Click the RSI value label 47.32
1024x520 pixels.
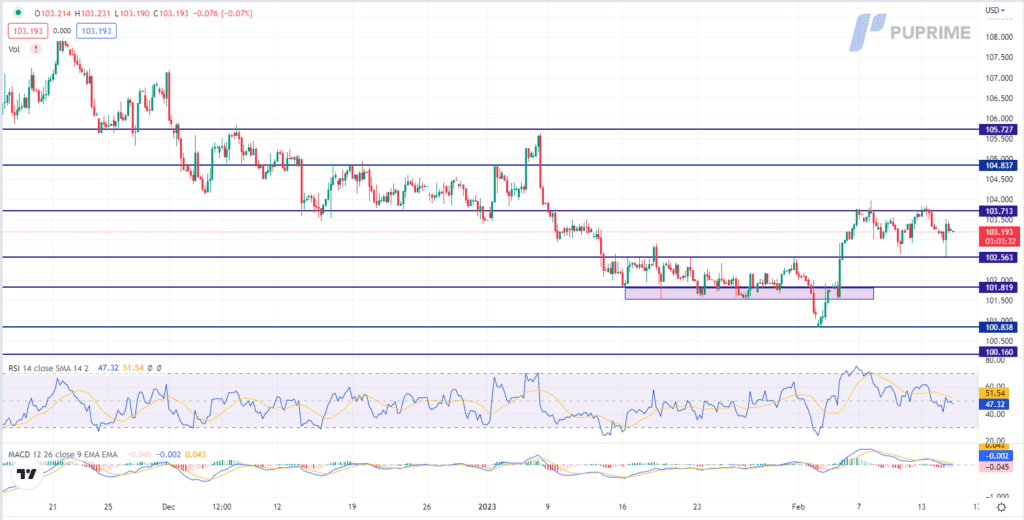coord(996,405)
